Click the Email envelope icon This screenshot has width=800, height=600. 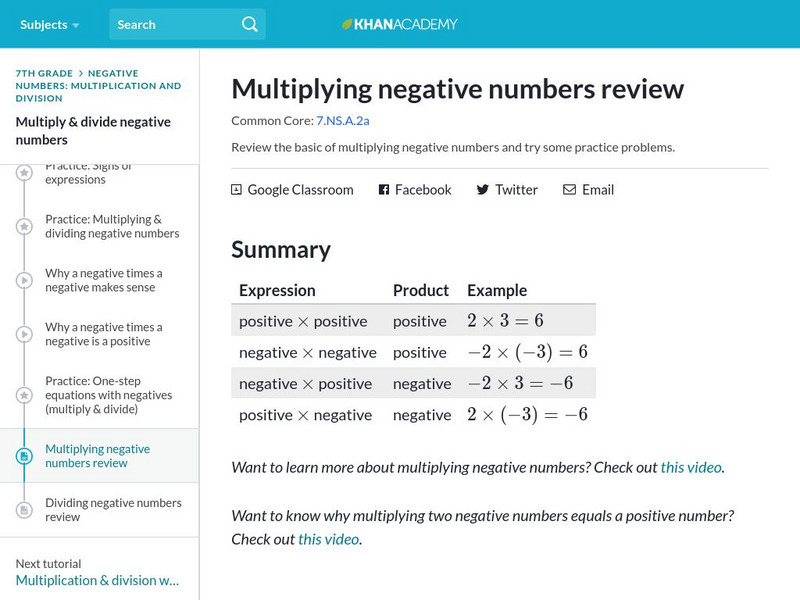click(x=569, y=189)
